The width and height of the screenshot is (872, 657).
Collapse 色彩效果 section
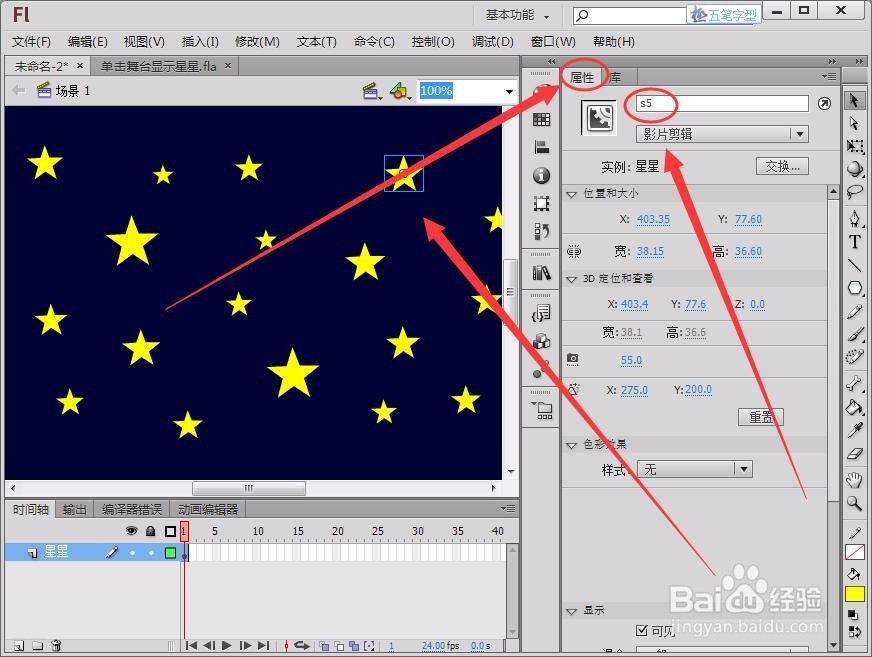point(571,445)
